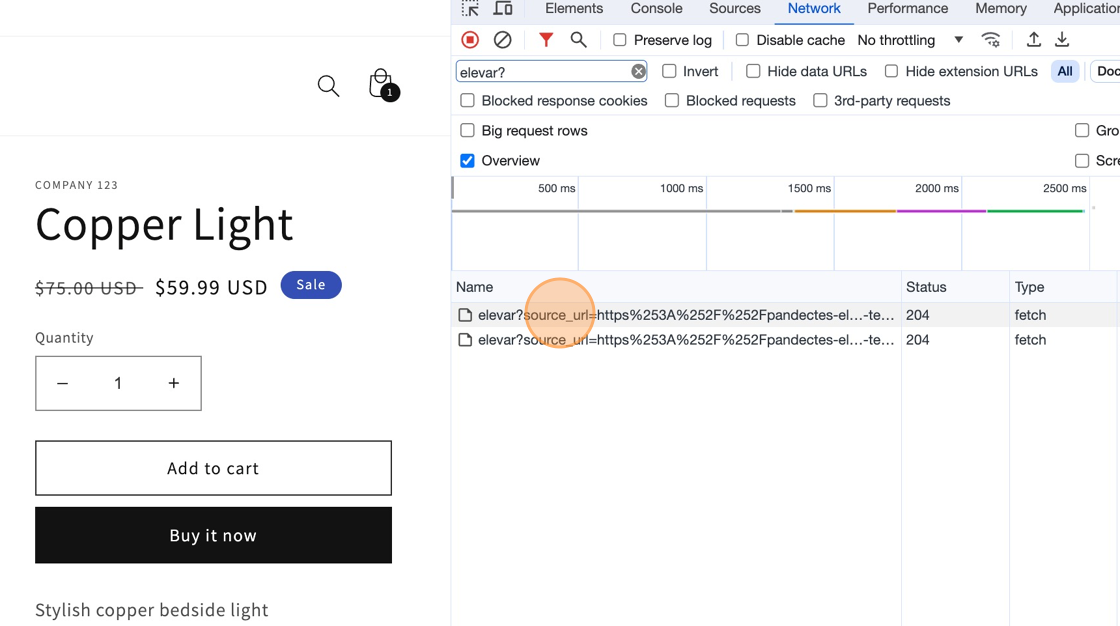Check the Invert filter option

(x=669, y=71)
